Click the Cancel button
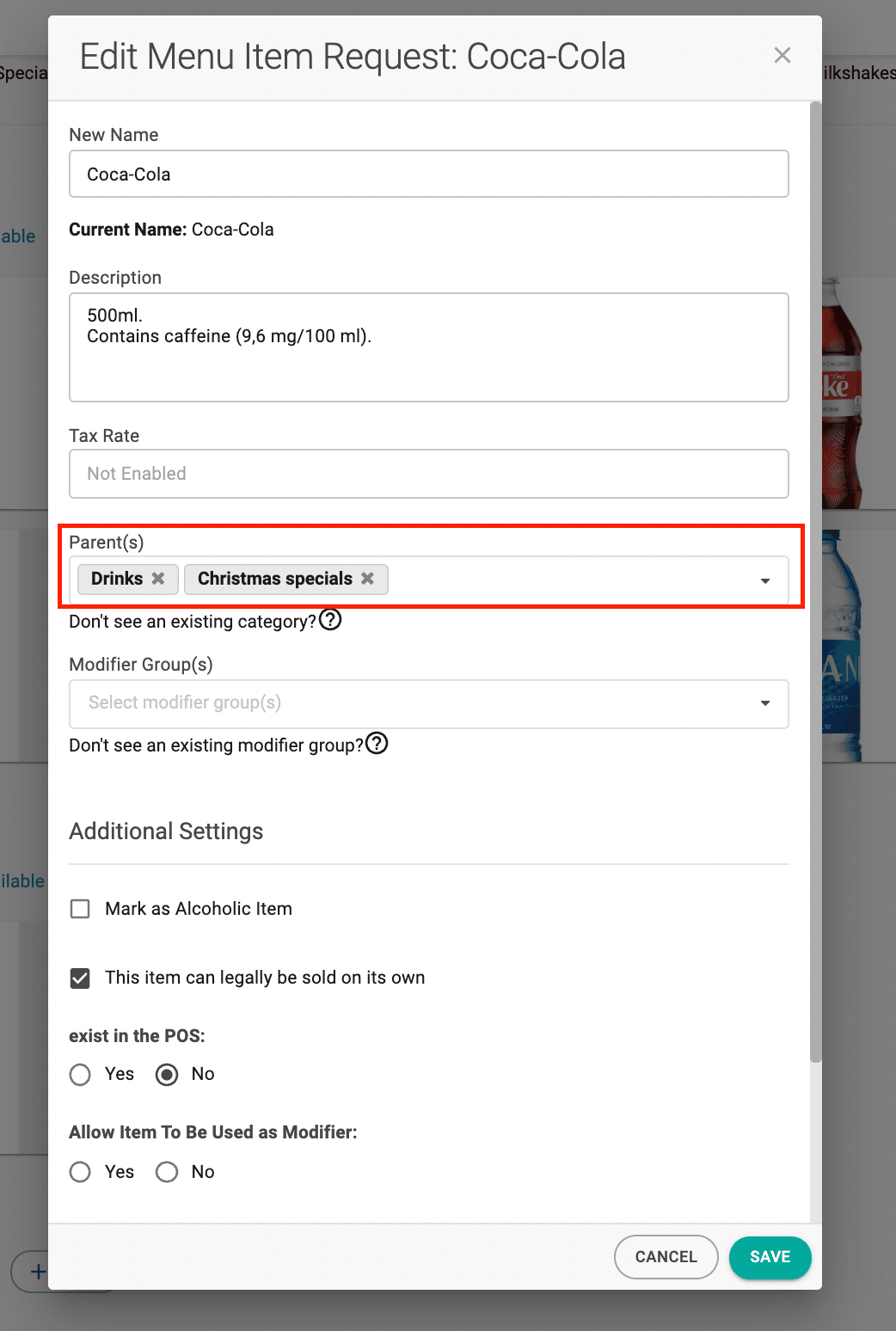The image size is (896, 1331). (666, 1257)
